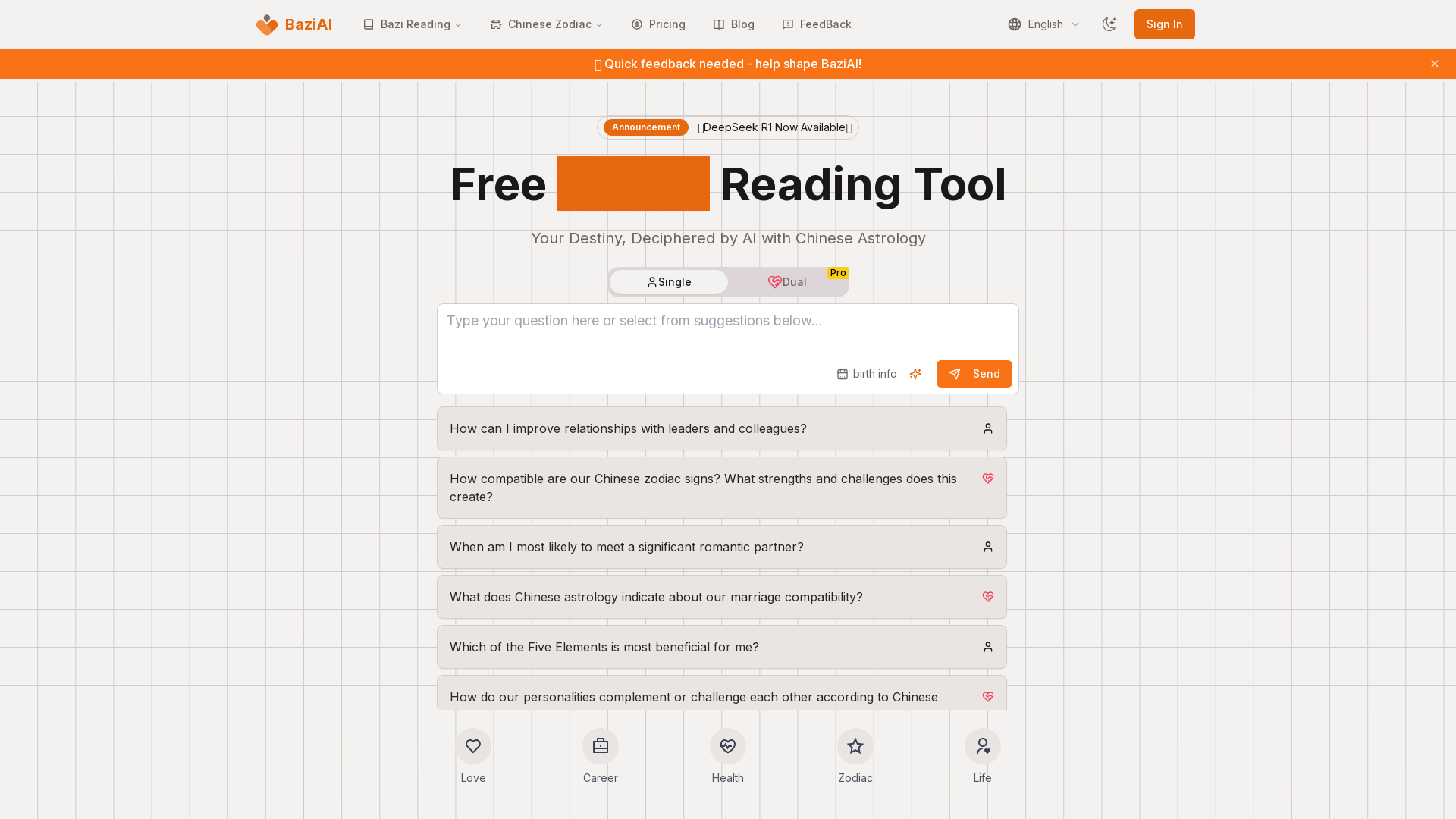
Task: Click the Pro badge on Dual
Action: coord(838,273)
